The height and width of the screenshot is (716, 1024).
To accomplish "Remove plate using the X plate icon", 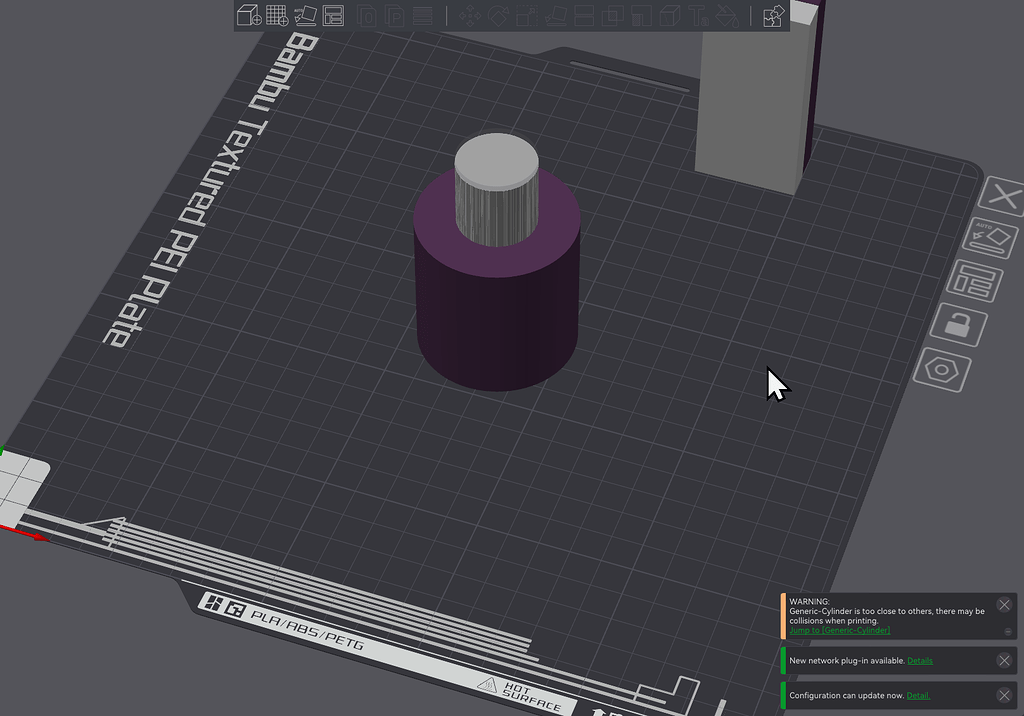I will [1004, 195].
